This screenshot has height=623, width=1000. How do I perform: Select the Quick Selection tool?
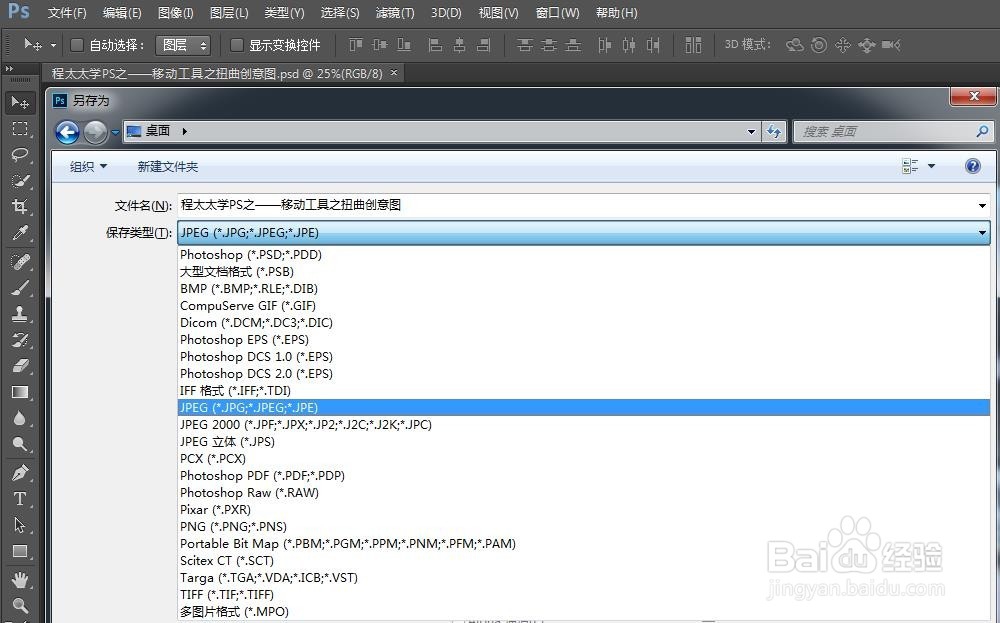click(20, 181)
